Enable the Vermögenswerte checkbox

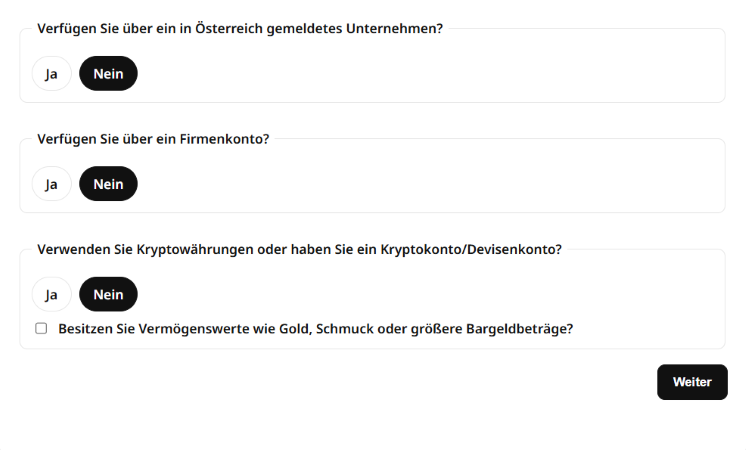click(x=41, y=328)
